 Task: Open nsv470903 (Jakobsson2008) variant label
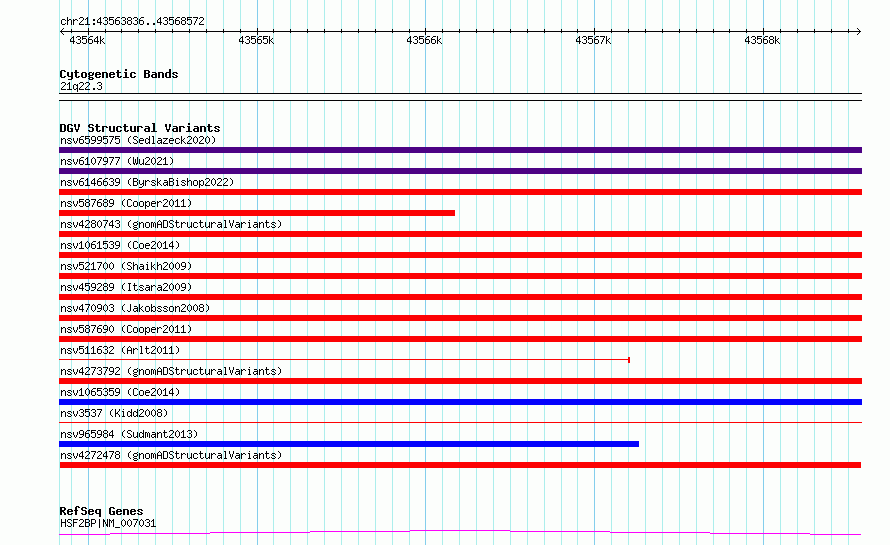135,308
